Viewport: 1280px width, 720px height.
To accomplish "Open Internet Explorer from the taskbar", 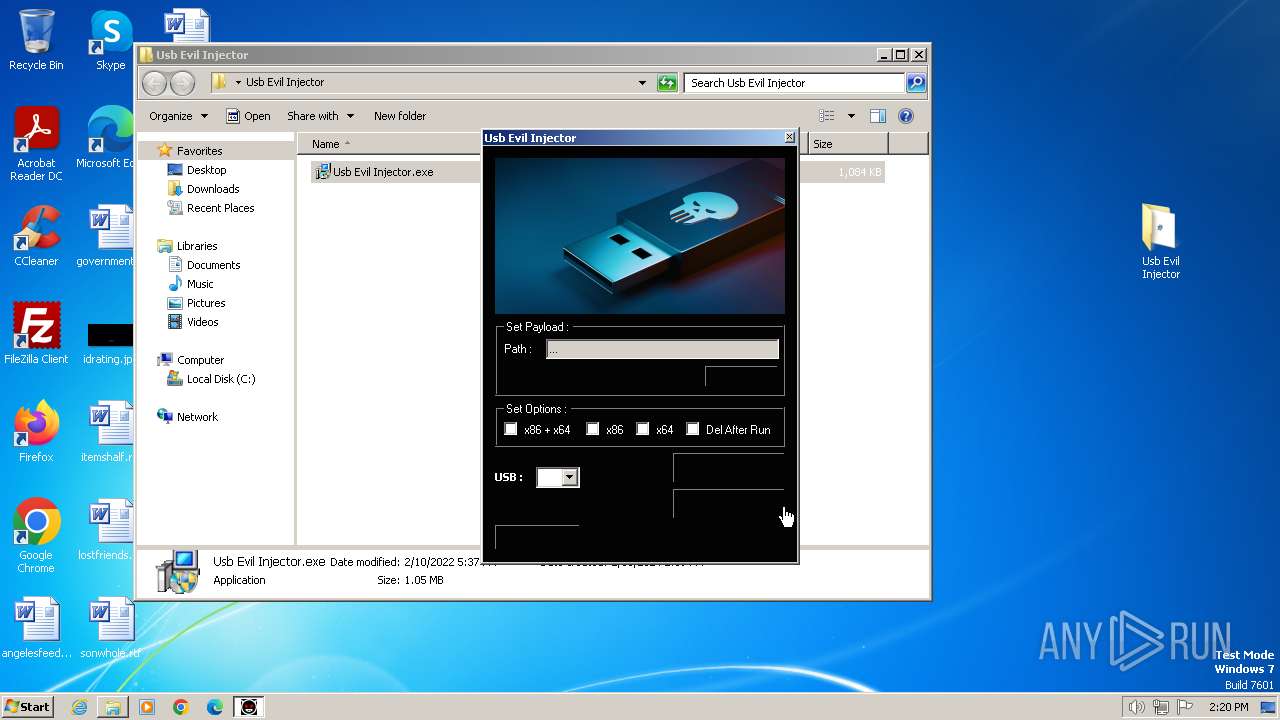I will click(79, 707).
